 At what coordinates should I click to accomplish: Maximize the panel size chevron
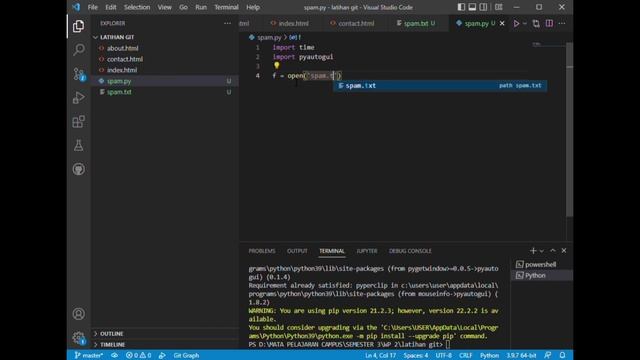(x=553, y=251)
